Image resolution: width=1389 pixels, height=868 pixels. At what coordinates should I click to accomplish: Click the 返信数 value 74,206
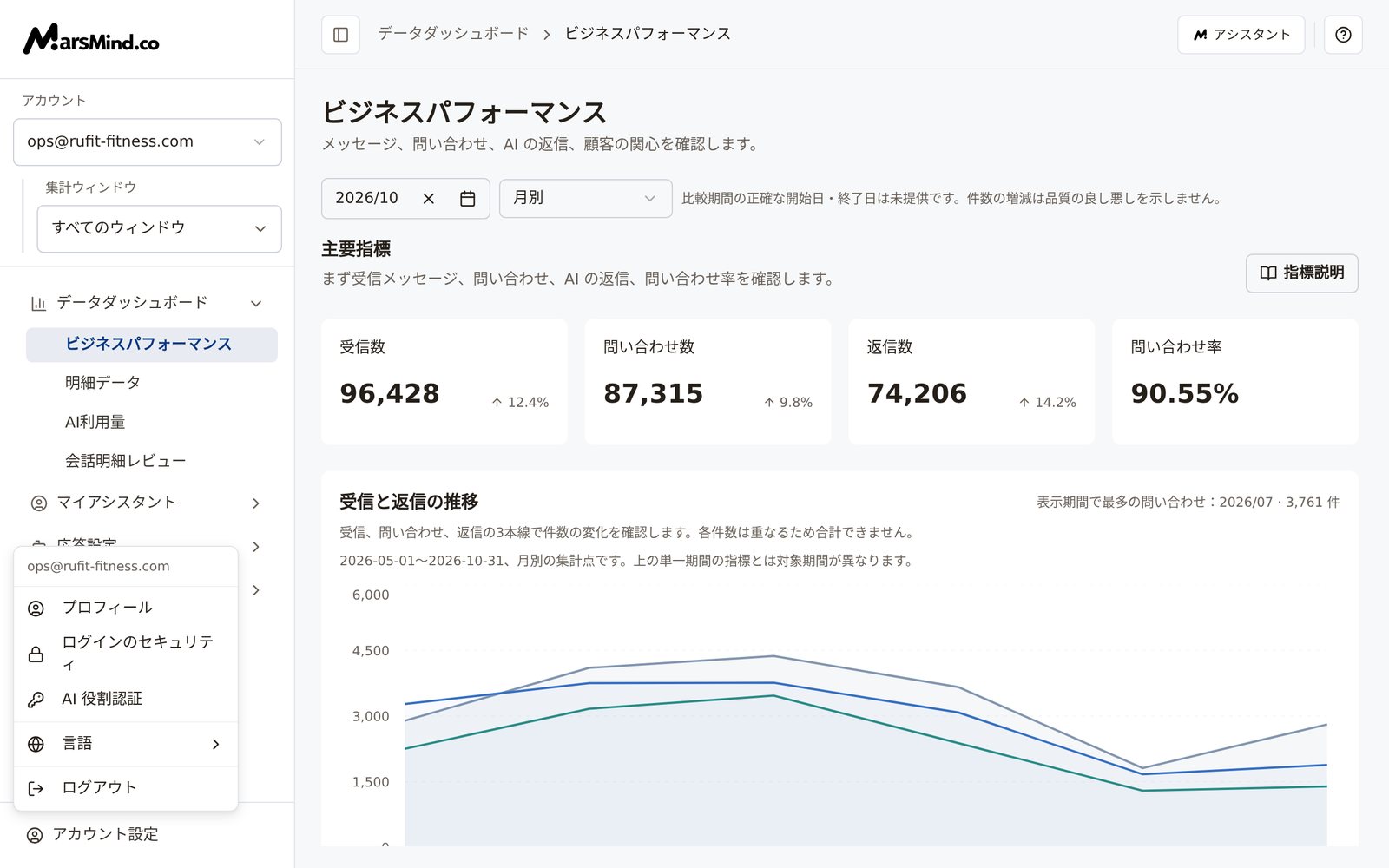[917, 393]
